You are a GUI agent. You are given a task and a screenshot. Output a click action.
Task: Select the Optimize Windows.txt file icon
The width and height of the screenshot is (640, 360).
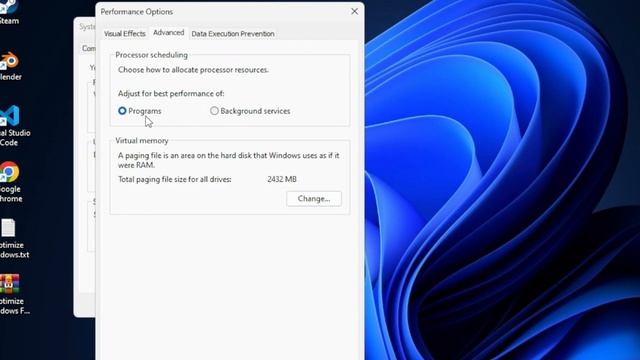pos(13,238)
